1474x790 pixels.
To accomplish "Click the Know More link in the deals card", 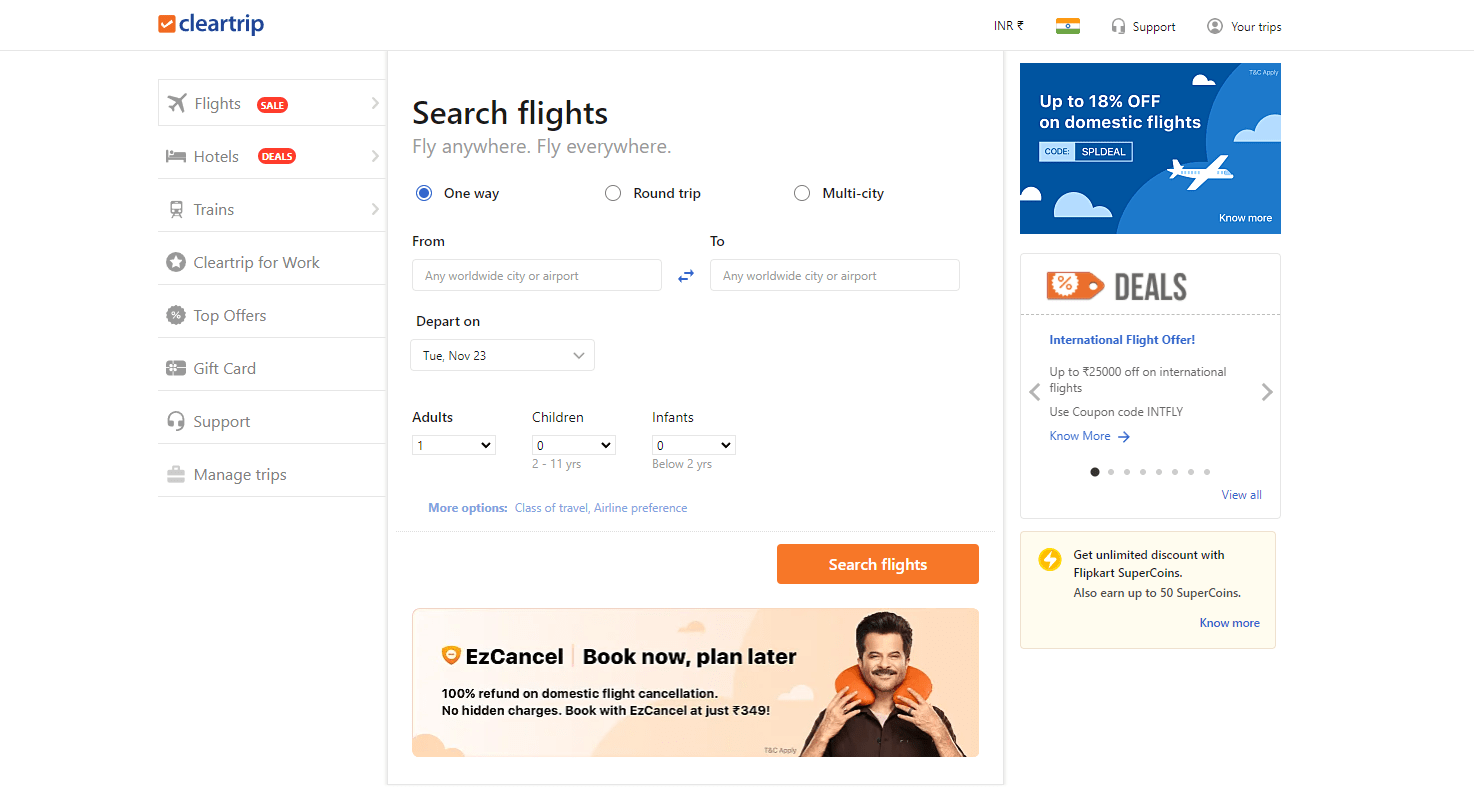I will pyautogui.click(x=1082, y=436).
